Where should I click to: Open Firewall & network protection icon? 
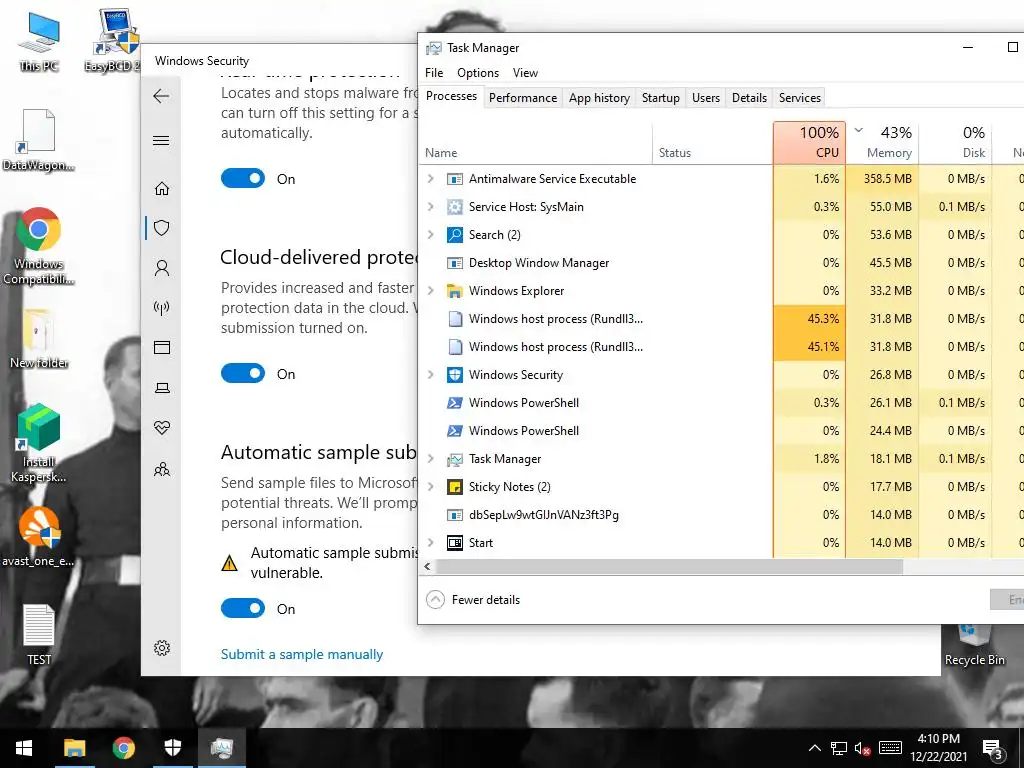click(x=162, y=308)
